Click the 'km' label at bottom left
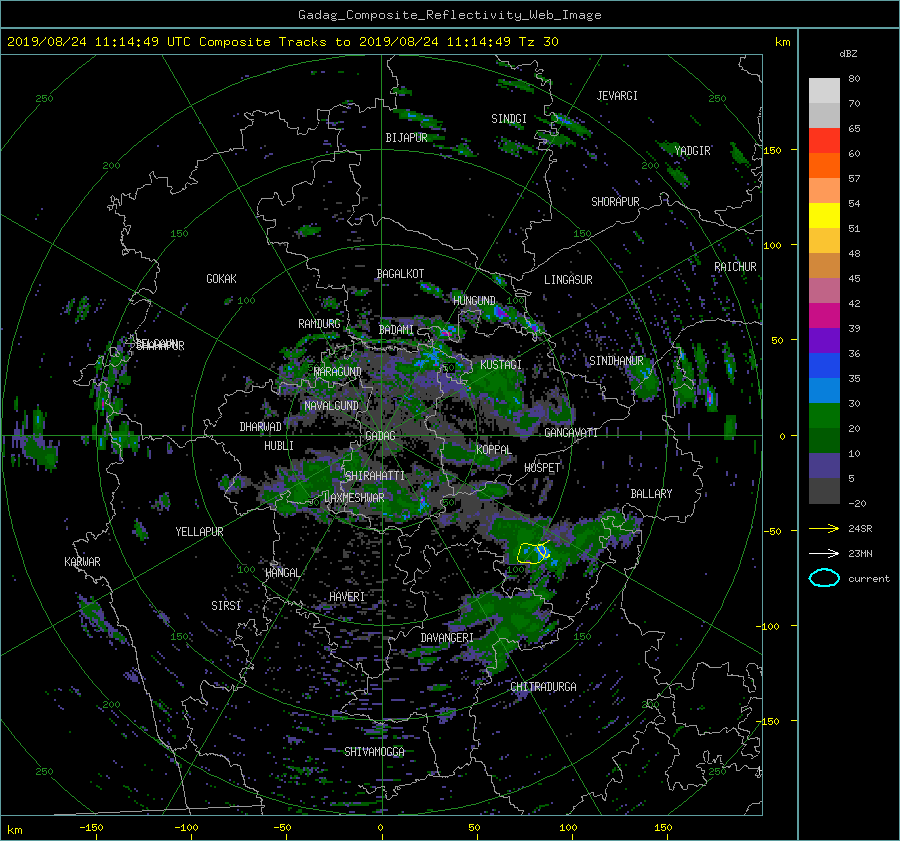Viewport: 900px width, 841px height. point(14,830)
